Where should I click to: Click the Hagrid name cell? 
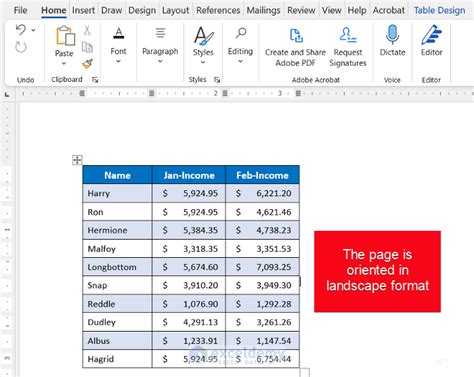tap(117, 359)
